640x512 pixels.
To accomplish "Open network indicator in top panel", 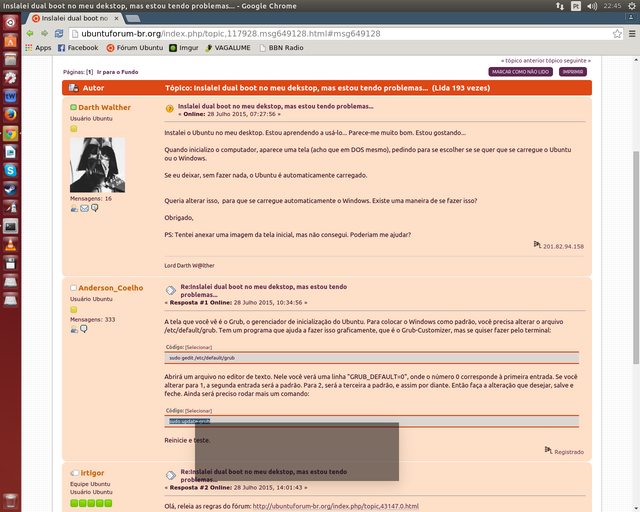I will (560, 6).
